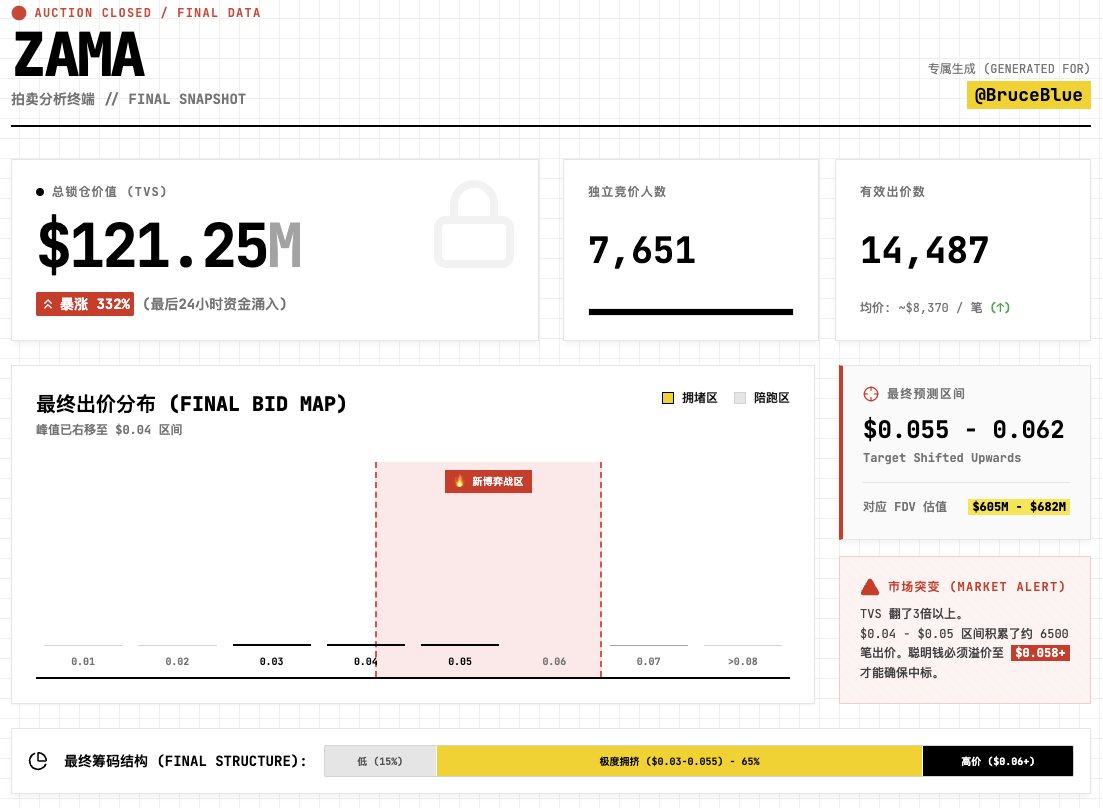Image resolution: width=1103 pixels, height=808 pixels.
Task: Click the 对应 FDV 估值 label
Action: [x=905, y=506]
